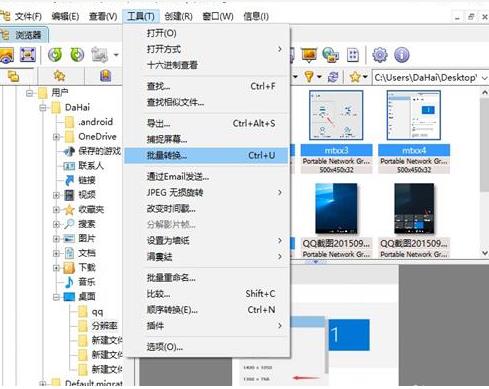Screen dimensions: 489x389
Task: Open the 设置为墙纸 submenu
Action: [207, 240]
